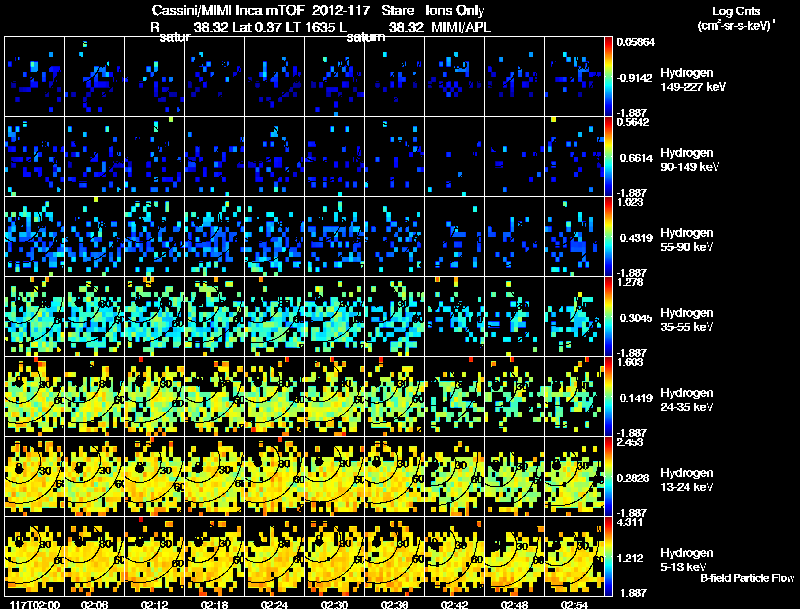800x609 pixels.
Task: Select the 02:54 time label
Action: pyautogui.click(x=575, y=604)
